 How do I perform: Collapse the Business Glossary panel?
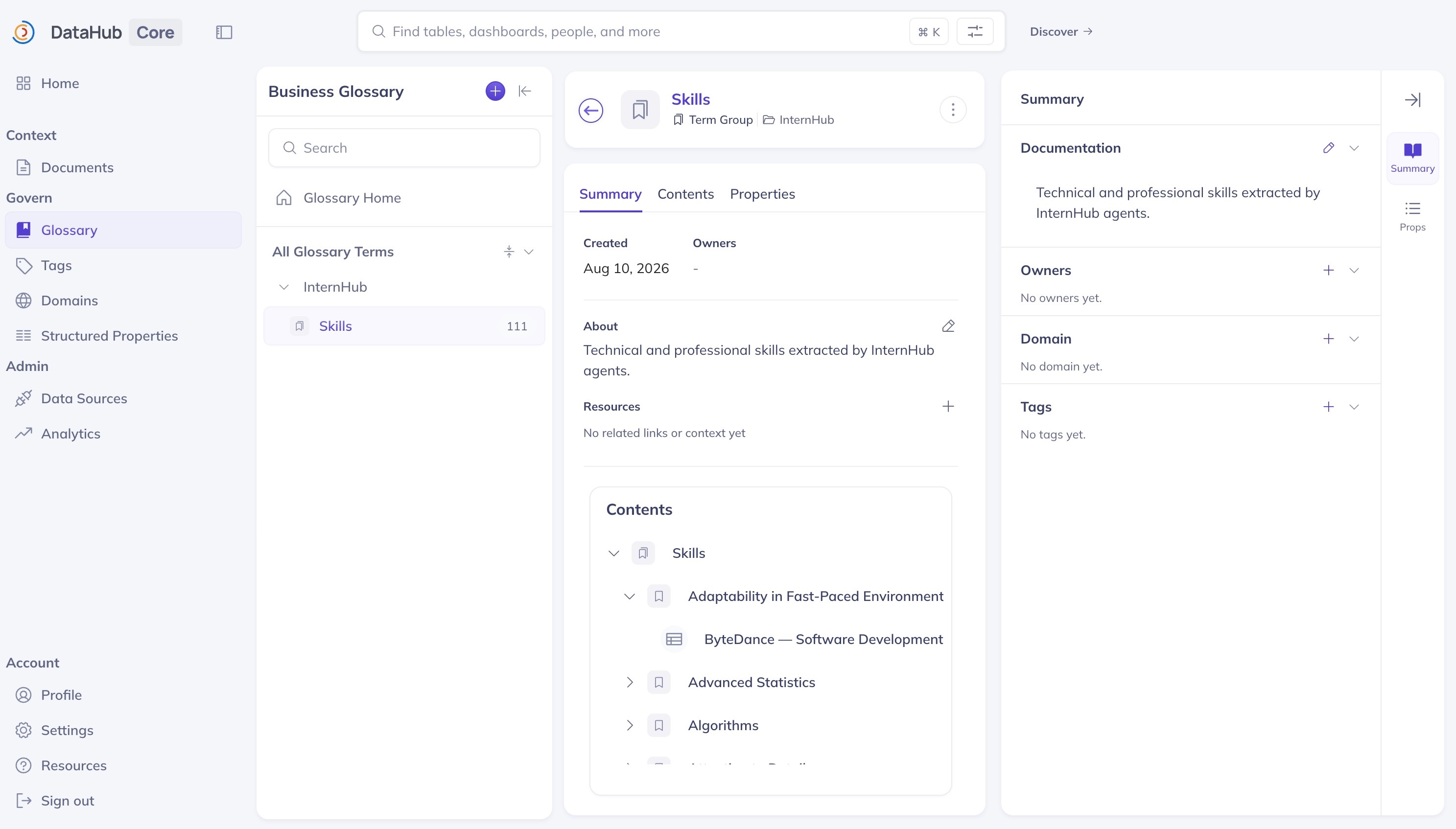[x=524, y=91]
